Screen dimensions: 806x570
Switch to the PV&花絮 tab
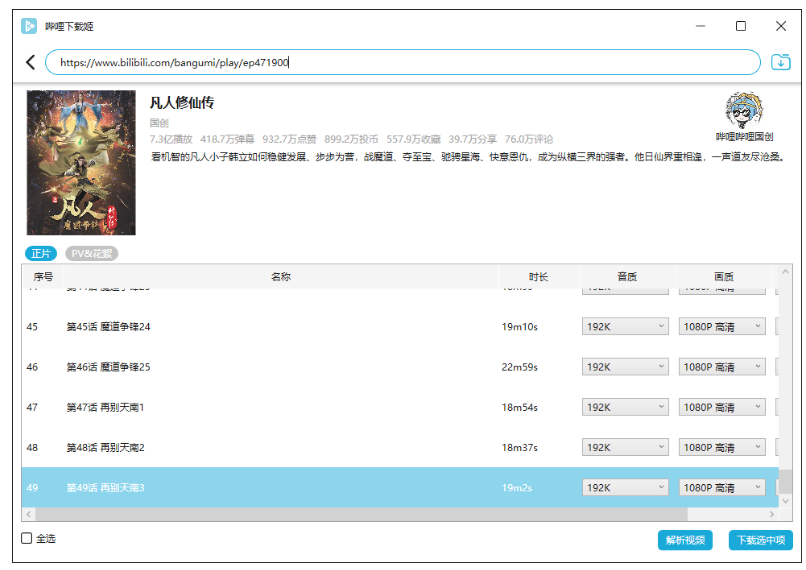point(92,254)
